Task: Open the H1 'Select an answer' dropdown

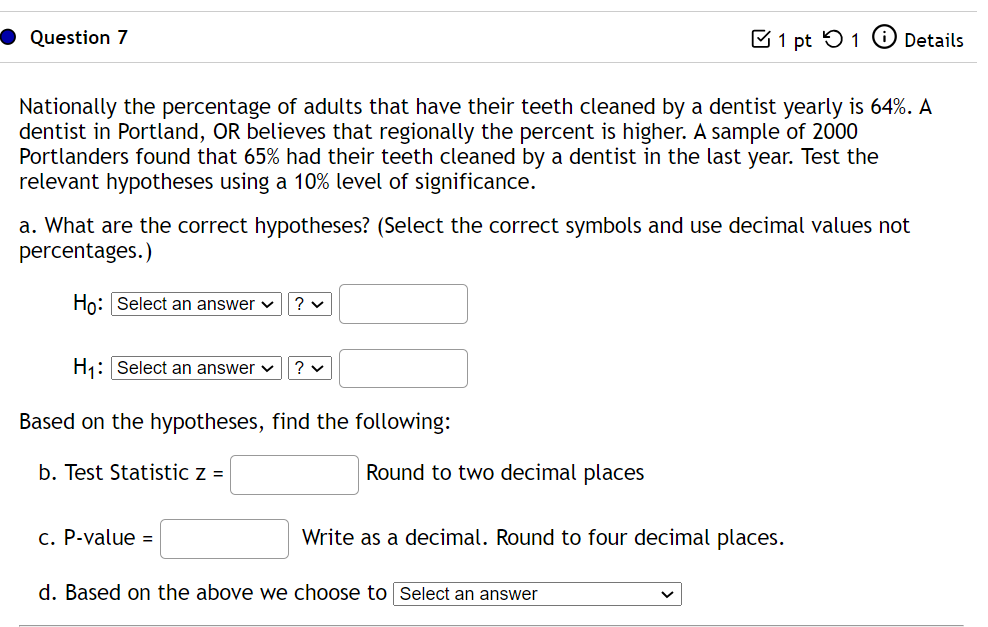Action: tap(197, 368)
